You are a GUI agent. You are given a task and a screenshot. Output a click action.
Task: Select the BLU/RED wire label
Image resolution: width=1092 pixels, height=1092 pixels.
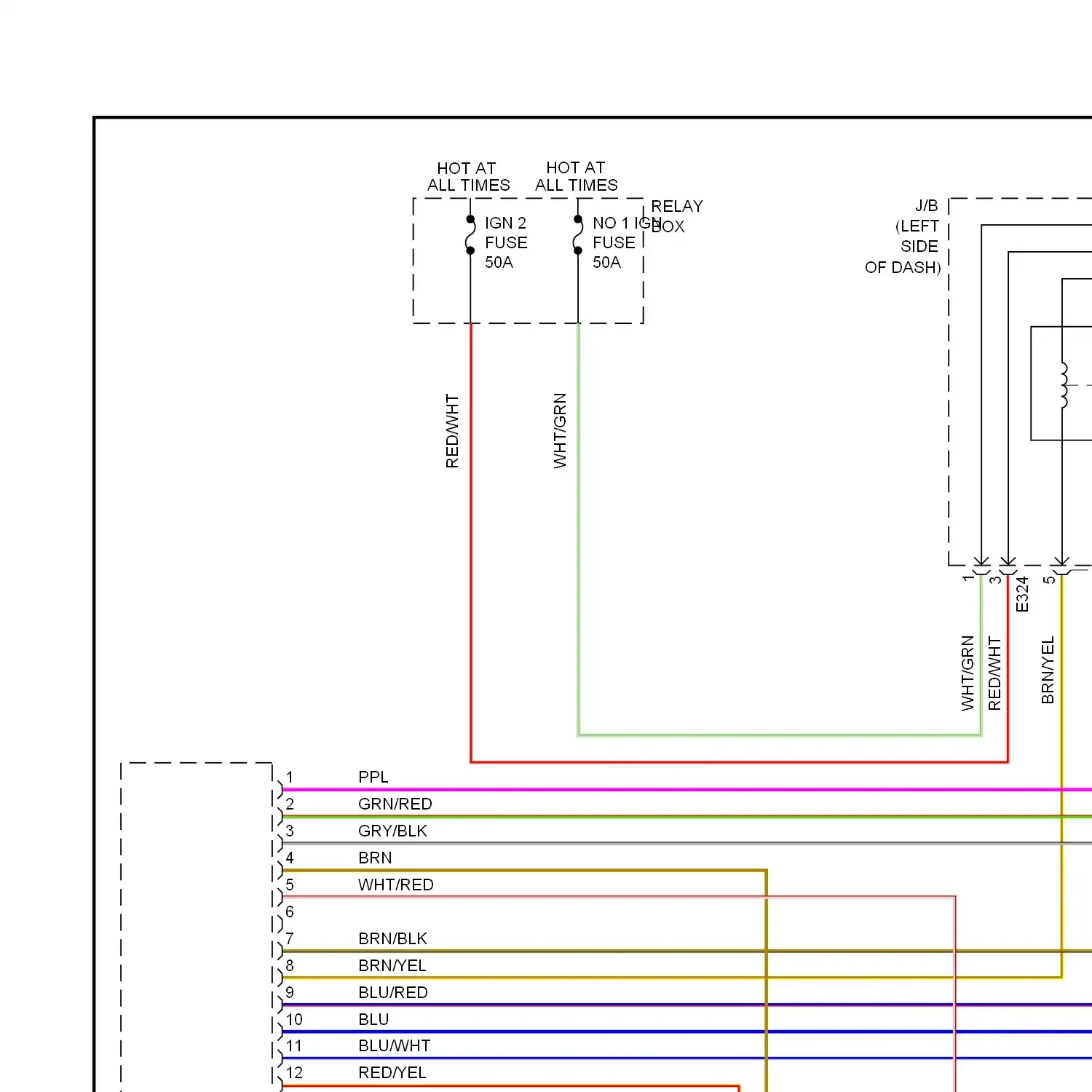(x=393, y=992)
